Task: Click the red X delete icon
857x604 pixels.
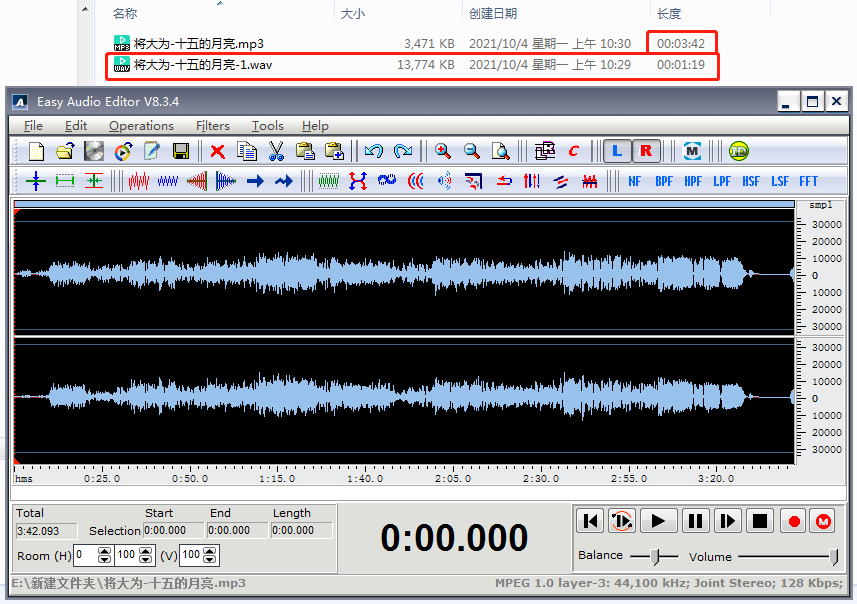Action: coord(218,151)
